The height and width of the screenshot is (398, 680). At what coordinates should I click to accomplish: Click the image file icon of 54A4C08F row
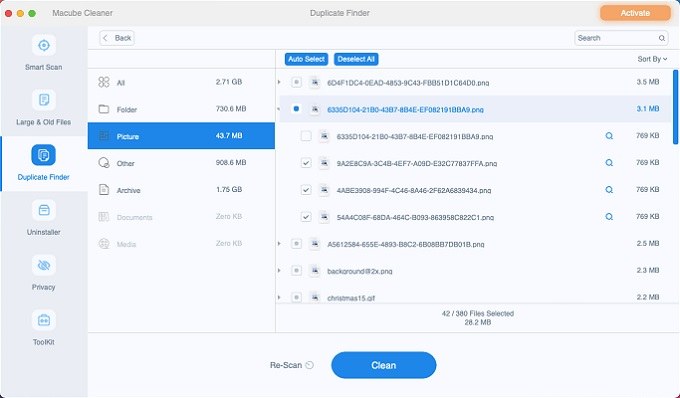tap(324, 217)
